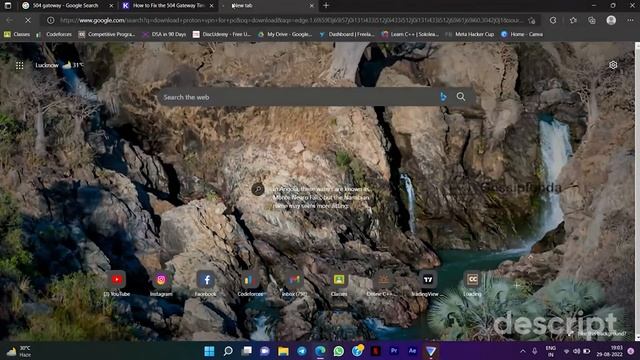Open new tab page settings gear
640x360 pixels.
coord(613,65)
